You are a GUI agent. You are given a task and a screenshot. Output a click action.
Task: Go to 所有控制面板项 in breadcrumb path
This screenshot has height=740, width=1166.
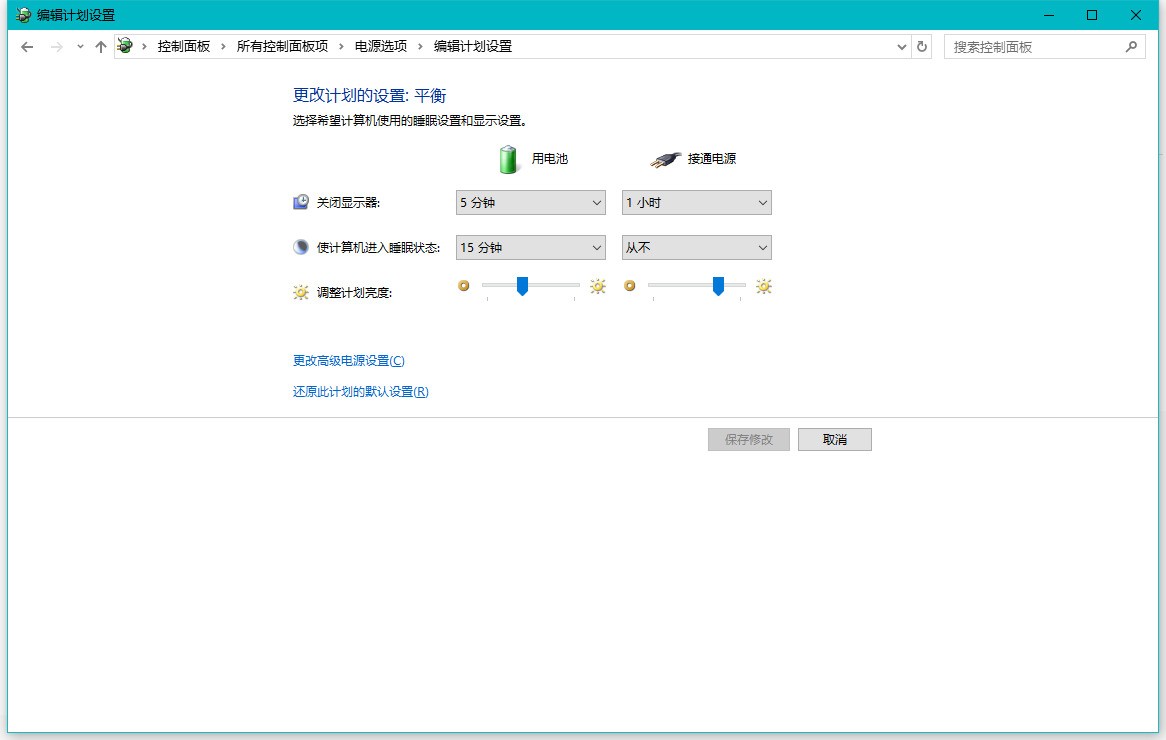[x=282, y=46]
